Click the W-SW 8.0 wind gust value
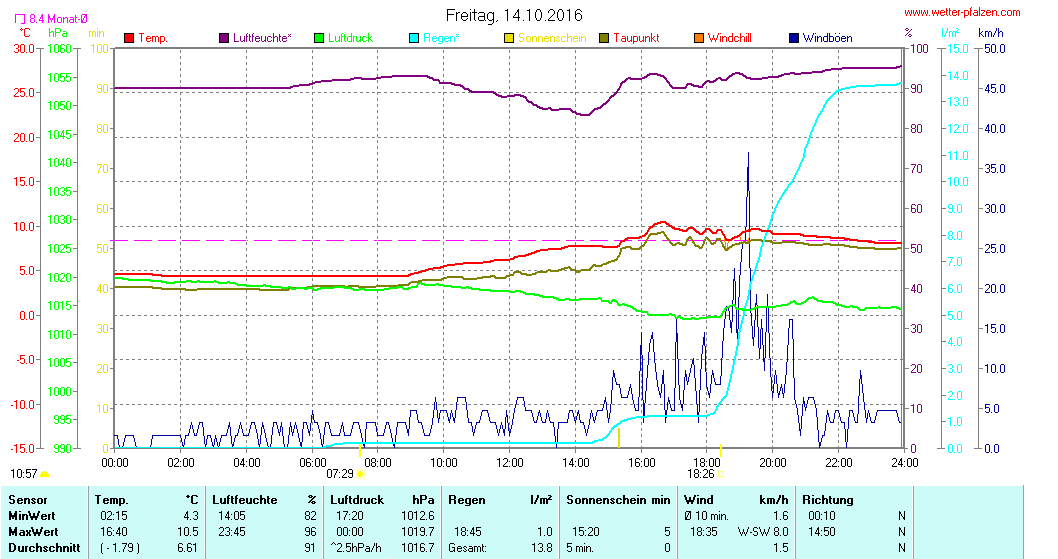The image size is (1058, 559). (763, 532)
